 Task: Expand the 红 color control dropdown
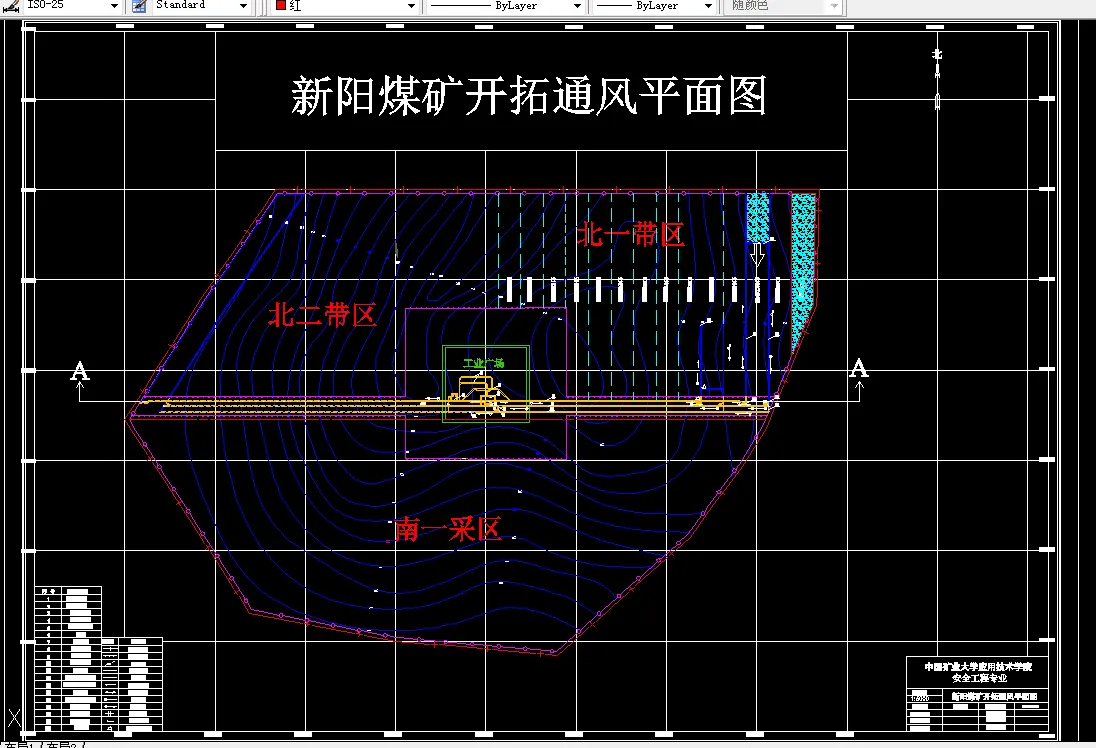(410, 6)
